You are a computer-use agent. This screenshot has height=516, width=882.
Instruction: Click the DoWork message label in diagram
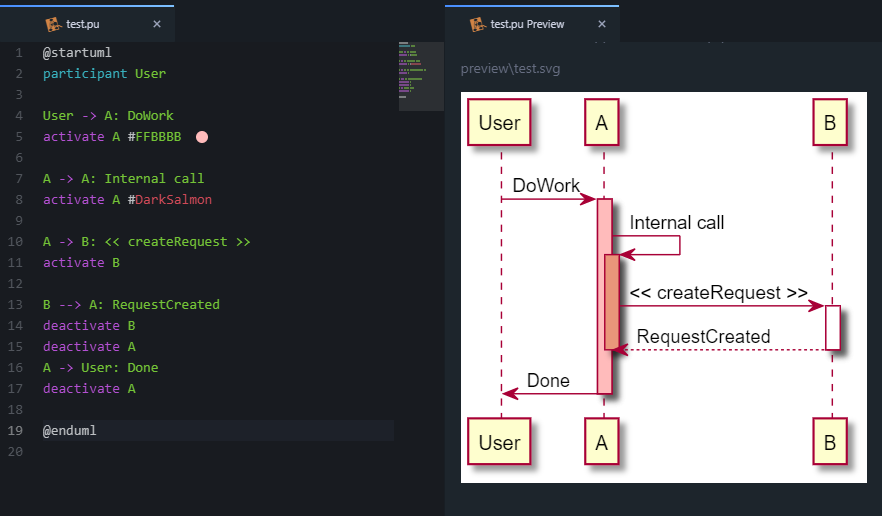(546, 185)
